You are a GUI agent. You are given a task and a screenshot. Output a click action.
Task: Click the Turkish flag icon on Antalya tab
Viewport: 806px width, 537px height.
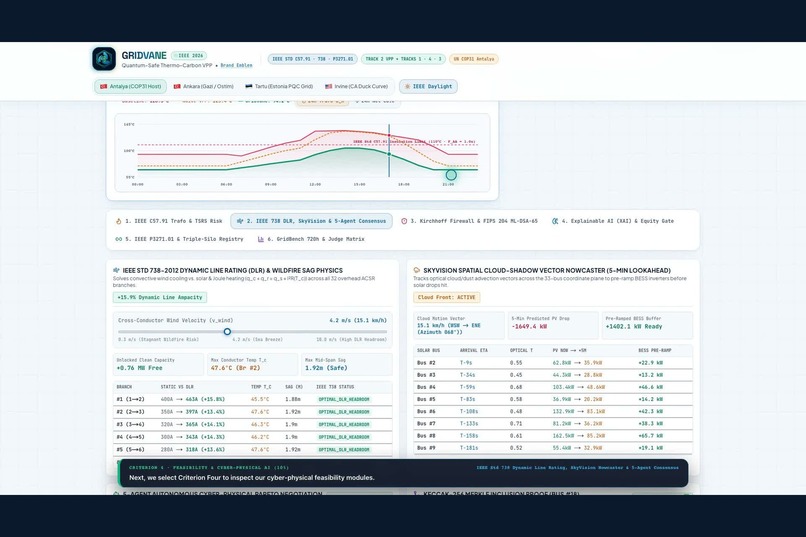coord(103,86)
